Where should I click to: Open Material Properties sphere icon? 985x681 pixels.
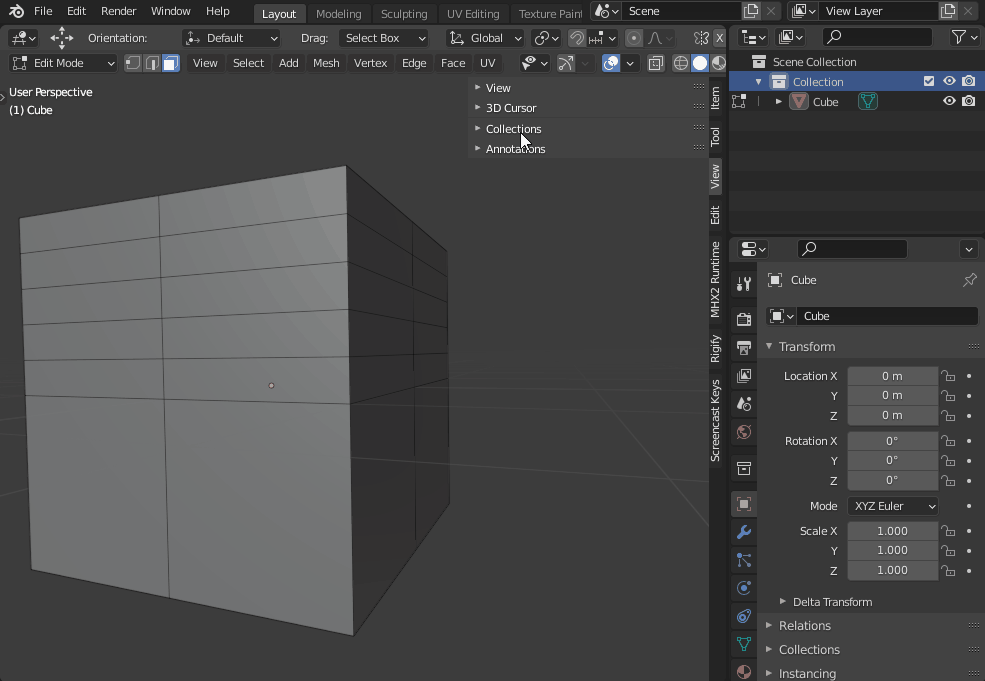tap(743, 672)
